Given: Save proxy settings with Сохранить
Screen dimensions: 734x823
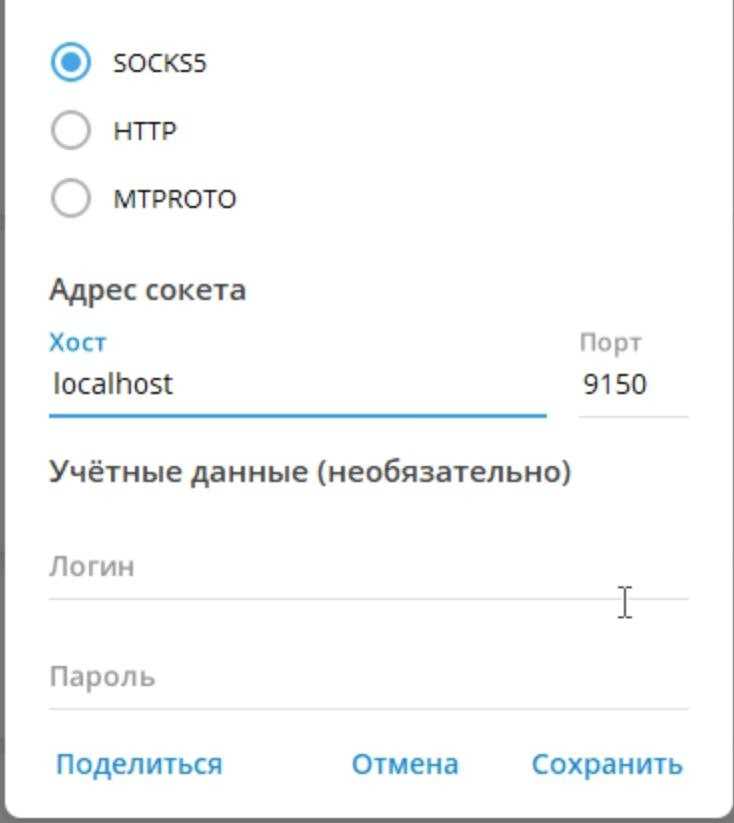Looking at the screenshot, I should tap(607, 764).
